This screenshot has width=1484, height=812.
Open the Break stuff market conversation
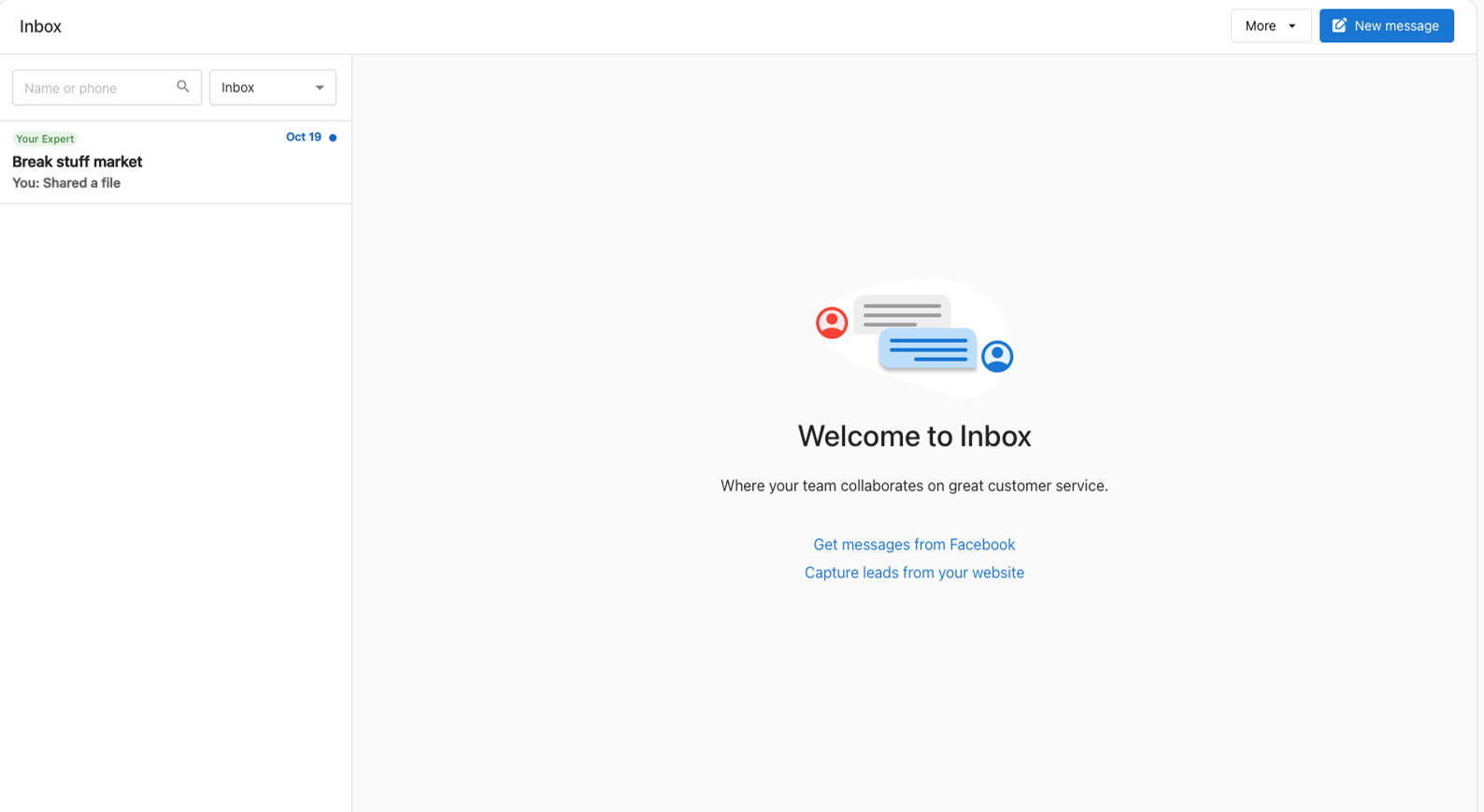(176, 162)
